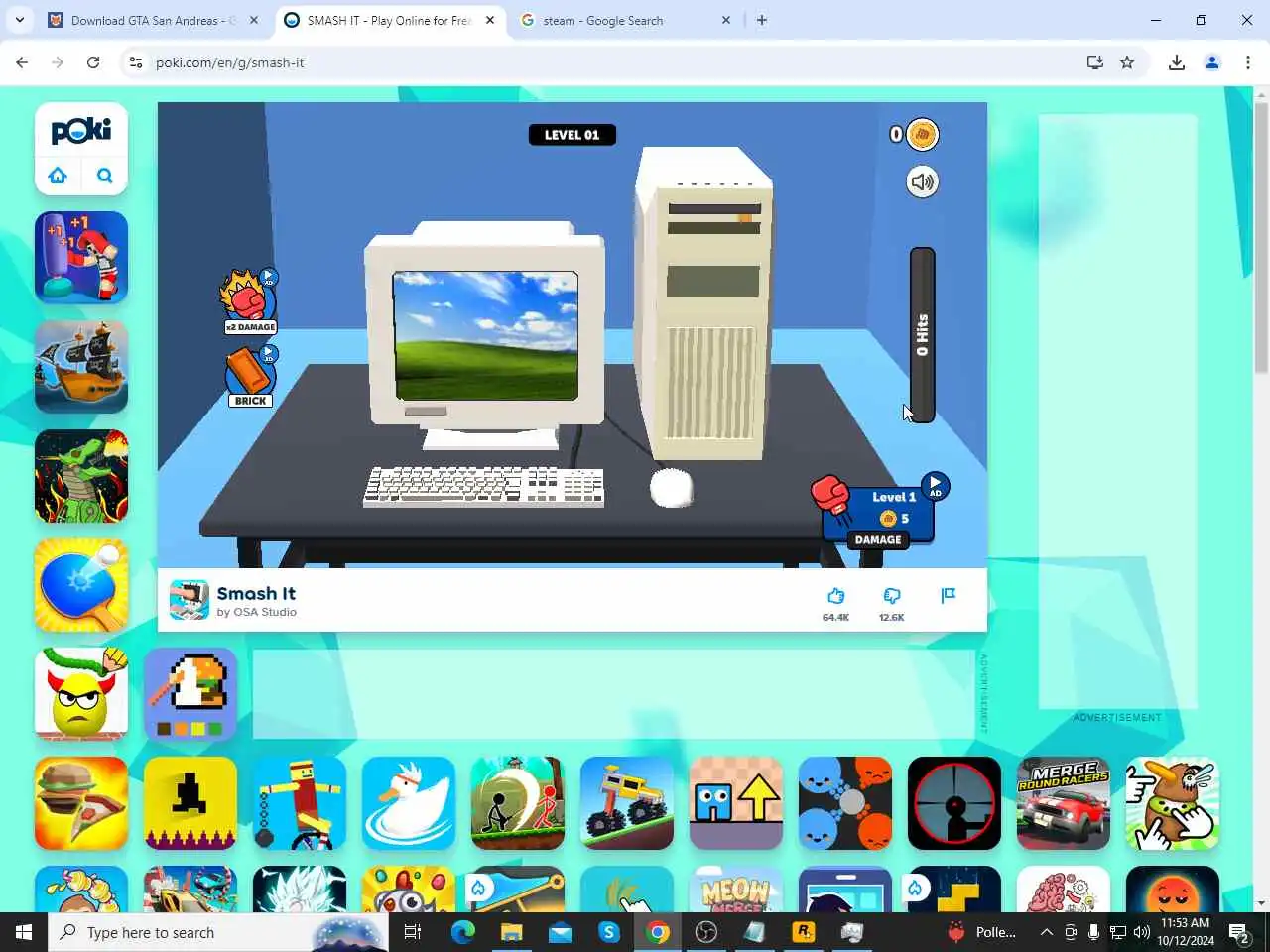The image size is (1270, 952).
Task: Open the Windows Start menu
Action: coord(24,932)
